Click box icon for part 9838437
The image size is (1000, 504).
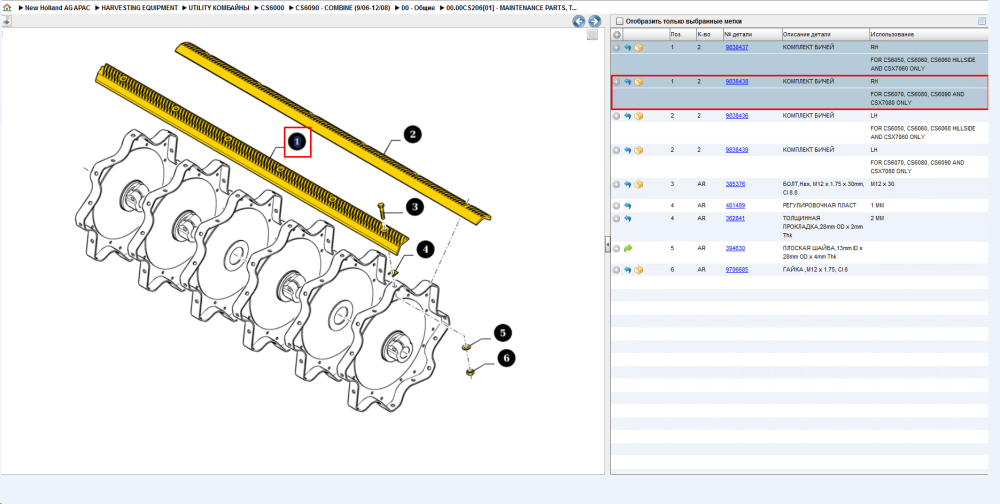(x=638, y=48)
